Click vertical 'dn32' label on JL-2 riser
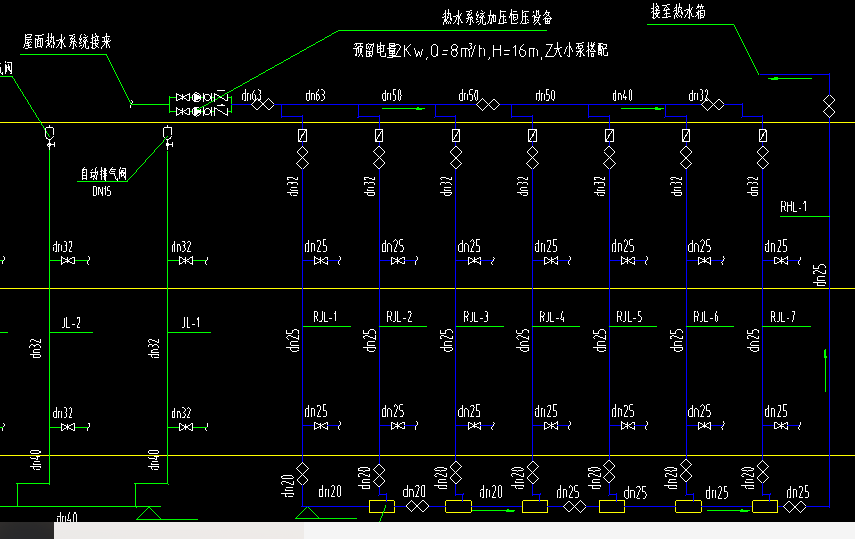 pos(36,348)
